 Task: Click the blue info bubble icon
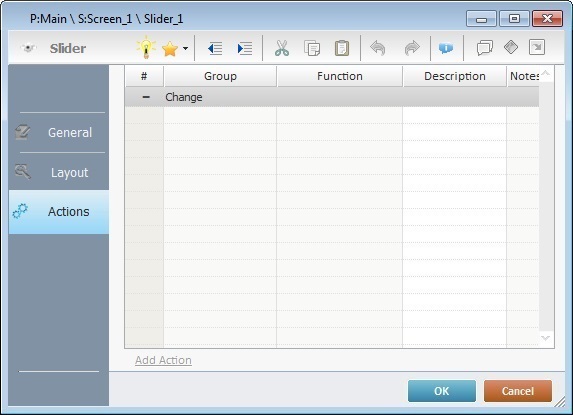[446, 48]
